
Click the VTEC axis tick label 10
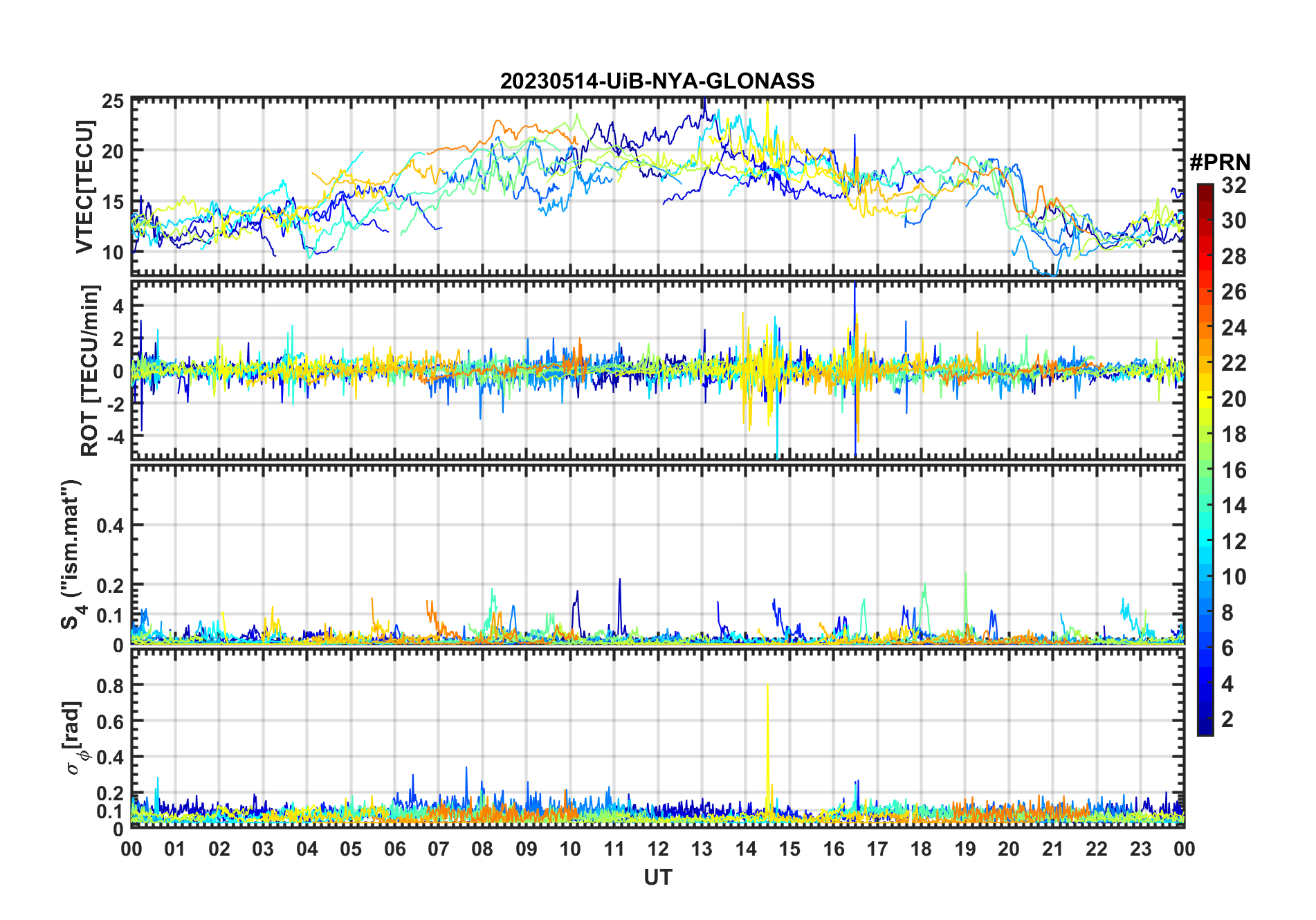tap(113, 252)
